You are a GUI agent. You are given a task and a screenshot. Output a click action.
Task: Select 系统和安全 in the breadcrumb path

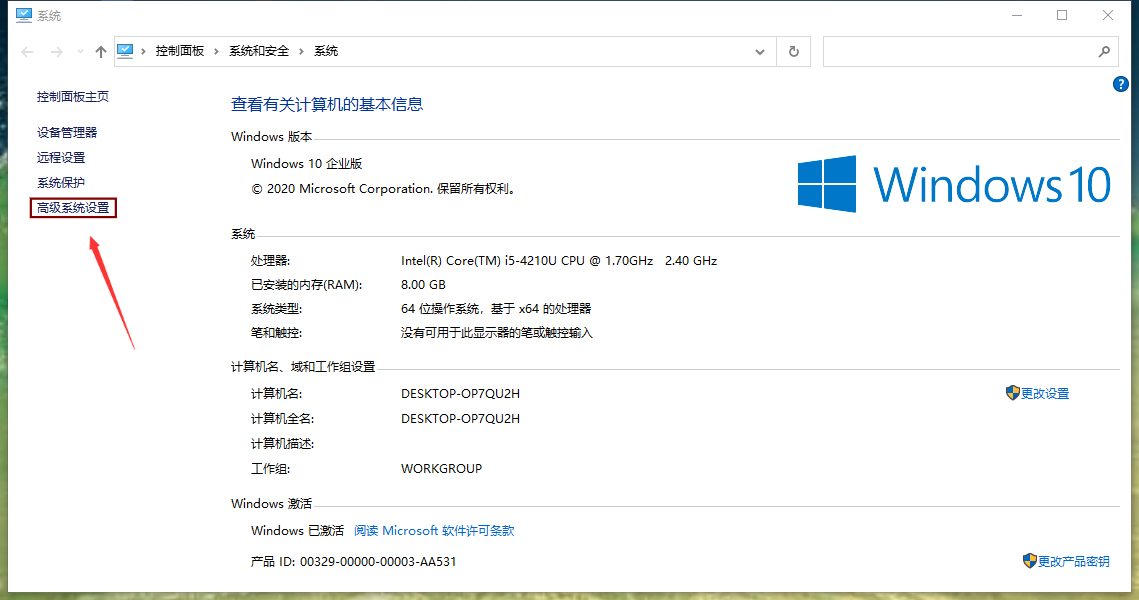[x=259, y=51]
